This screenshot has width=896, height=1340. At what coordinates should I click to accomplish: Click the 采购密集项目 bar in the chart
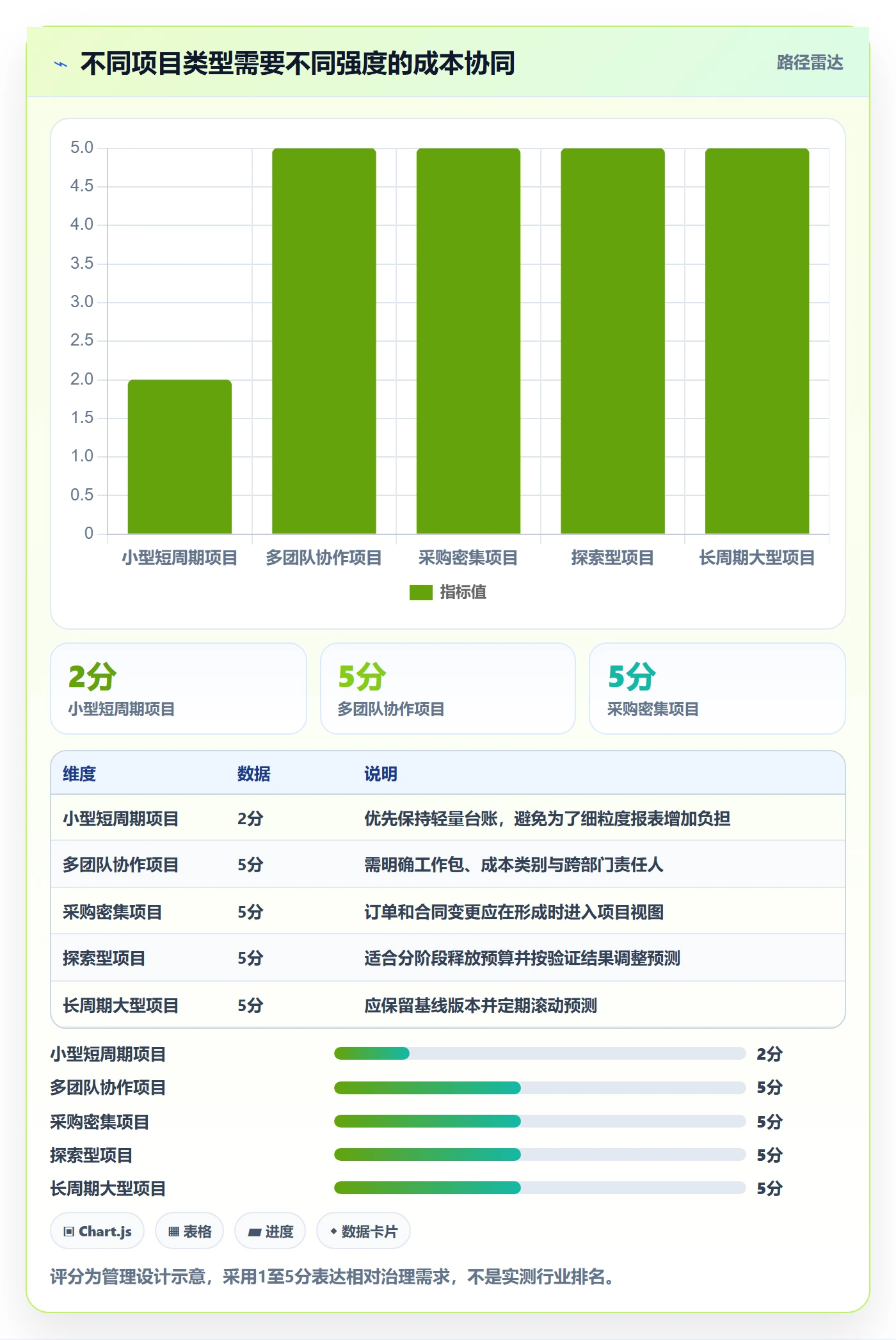pos(468,341)
